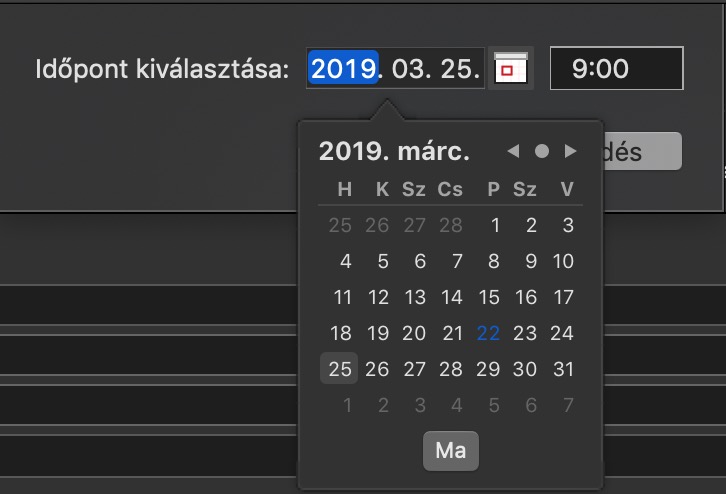The width and height of the screenshot is (726, 494).
Task: Select March 6 in the calendar
Action: click(420, 261)
